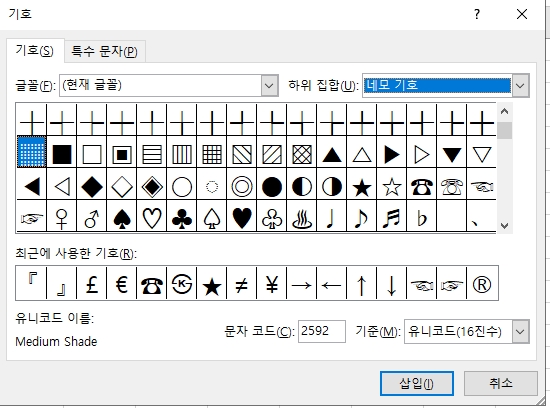Pick the black club suit symbol
550x408 pixels.
click(x=182, y=219)
